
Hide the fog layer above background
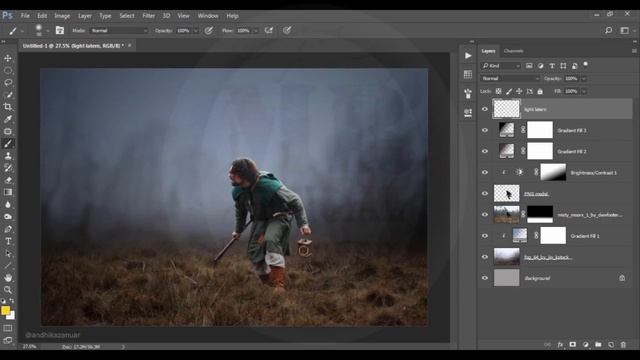(485, 257)
